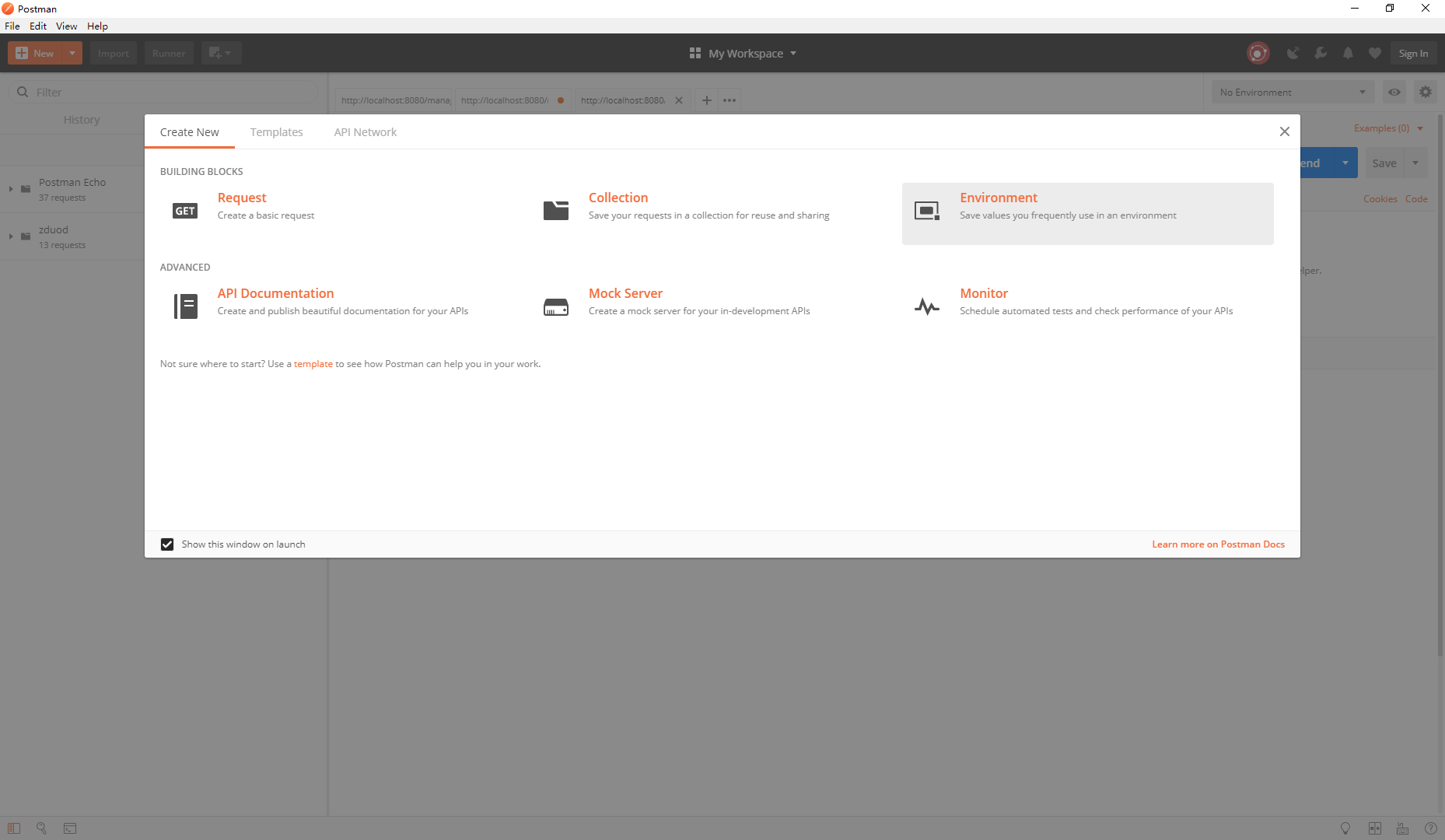The height and width of the screenshot is (840, 1445).
Task: Click the Monitor link
Action: pos(984,293)
